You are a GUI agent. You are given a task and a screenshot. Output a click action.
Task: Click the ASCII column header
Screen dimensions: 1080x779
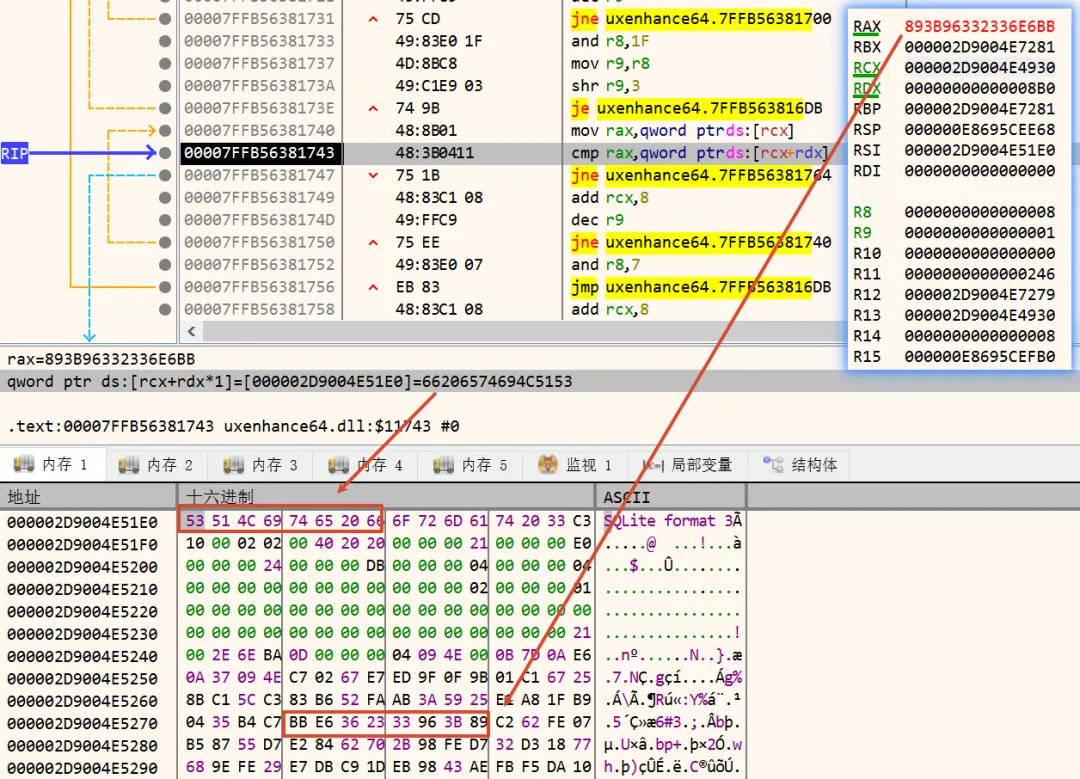click(671, 497)
